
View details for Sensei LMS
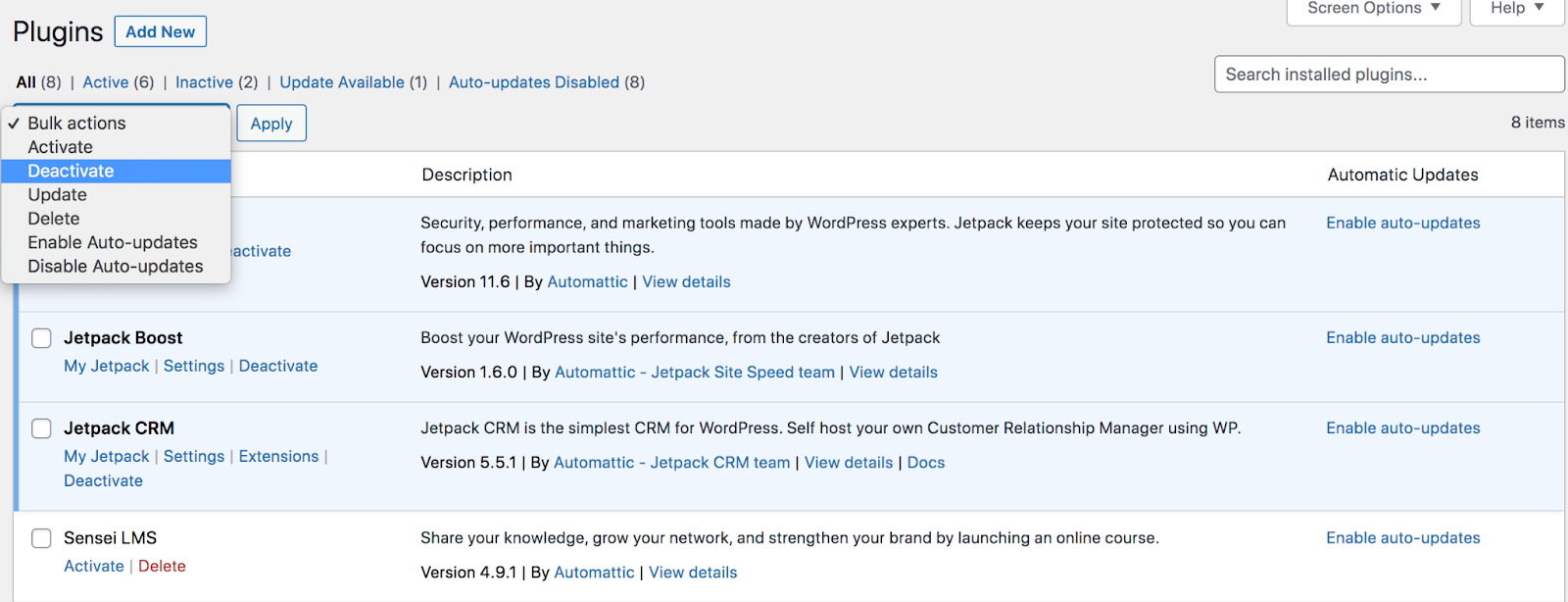point(693,572)
